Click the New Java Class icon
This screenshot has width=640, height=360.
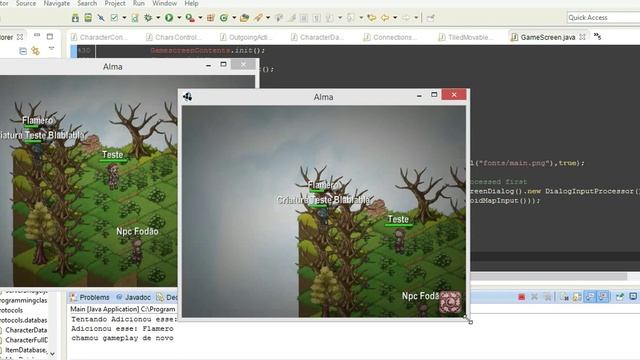pyautogui.click(x=224, y=18)
